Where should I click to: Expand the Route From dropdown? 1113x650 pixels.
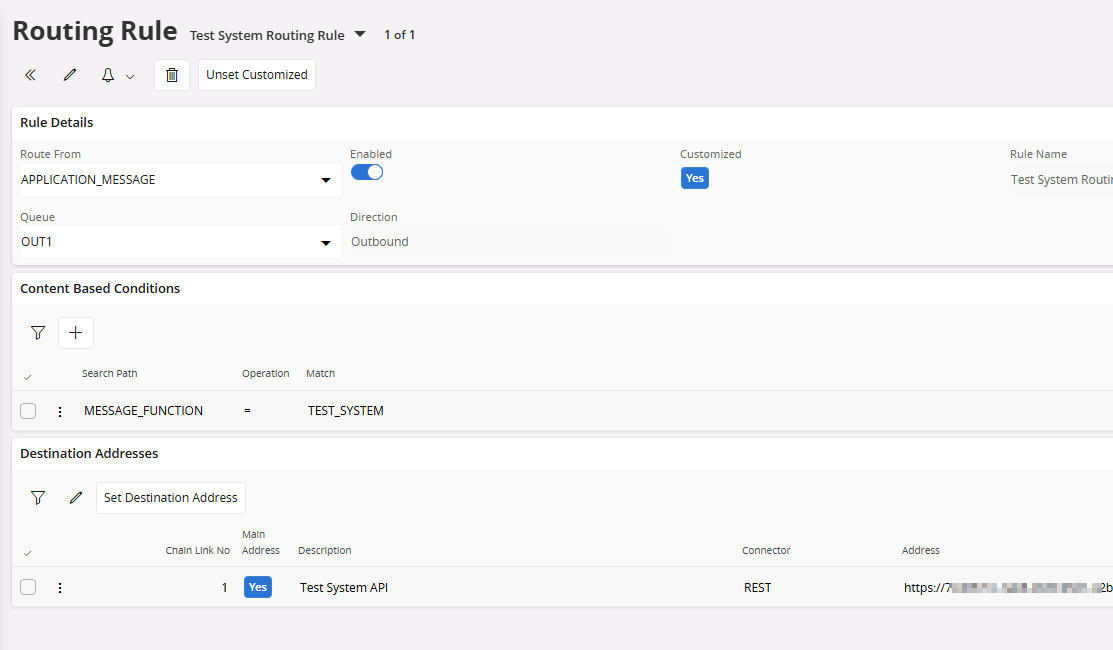click(x=325, y=181)
